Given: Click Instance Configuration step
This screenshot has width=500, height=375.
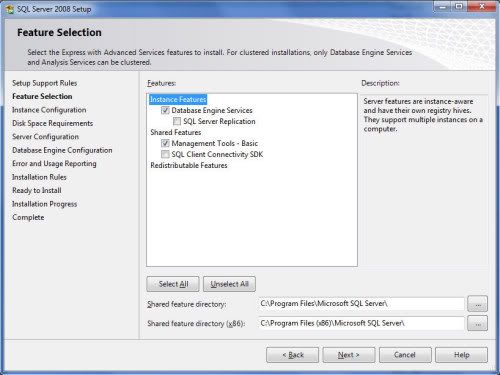Looking at the screenshot, I should [49, 110].
